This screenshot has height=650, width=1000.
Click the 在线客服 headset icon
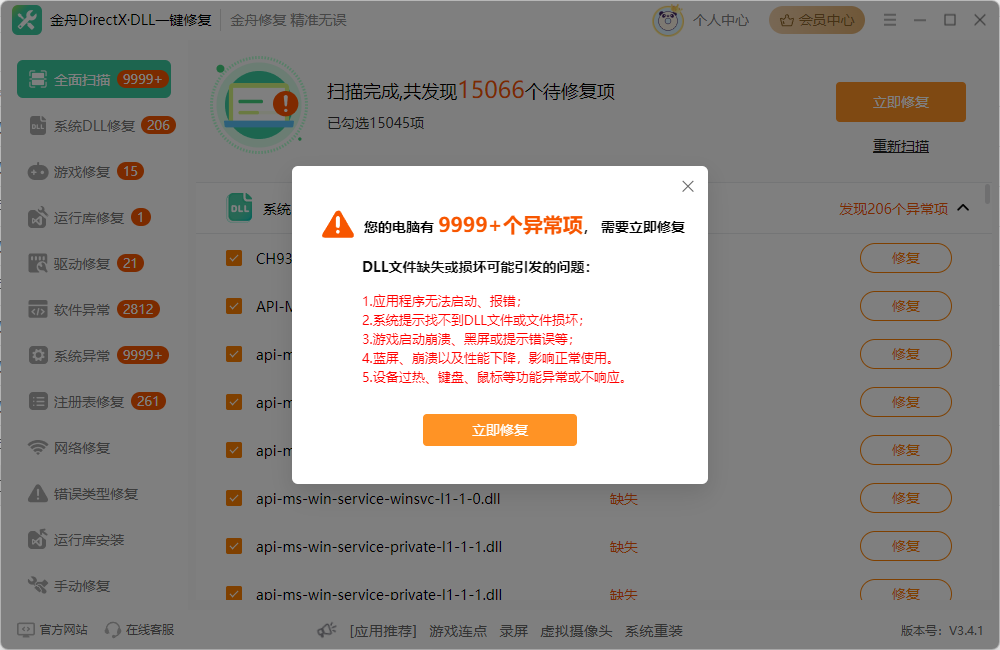click(x=112, y=630)
